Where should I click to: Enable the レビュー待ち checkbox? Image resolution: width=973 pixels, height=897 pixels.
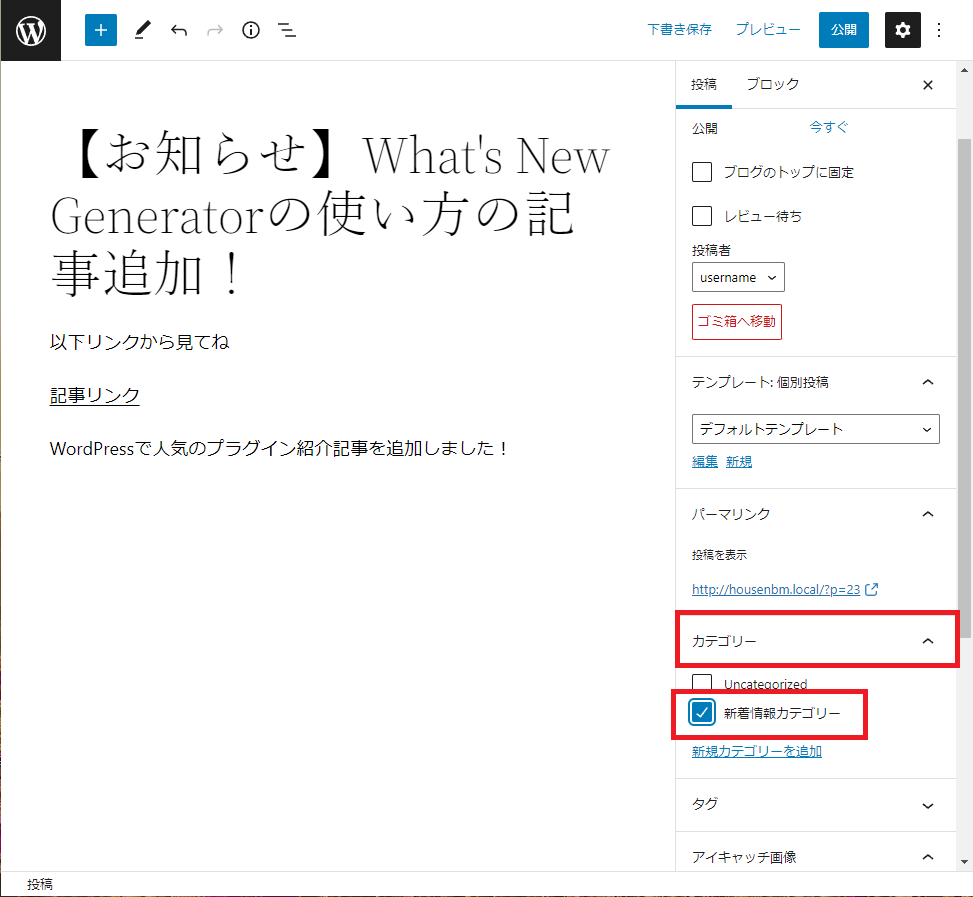pos(702,216)
